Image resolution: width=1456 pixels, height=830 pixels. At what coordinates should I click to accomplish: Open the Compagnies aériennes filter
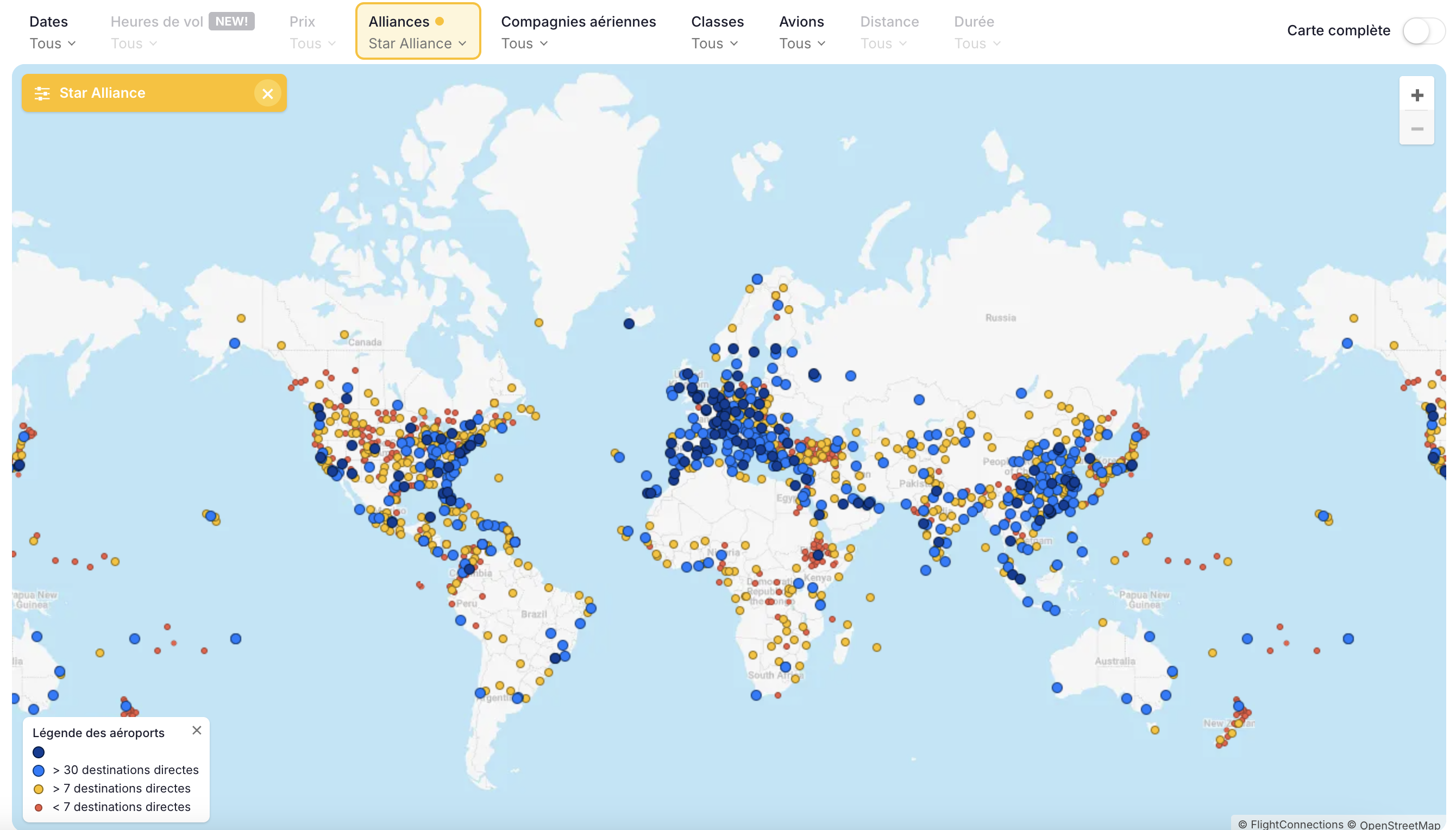[578, 32]
